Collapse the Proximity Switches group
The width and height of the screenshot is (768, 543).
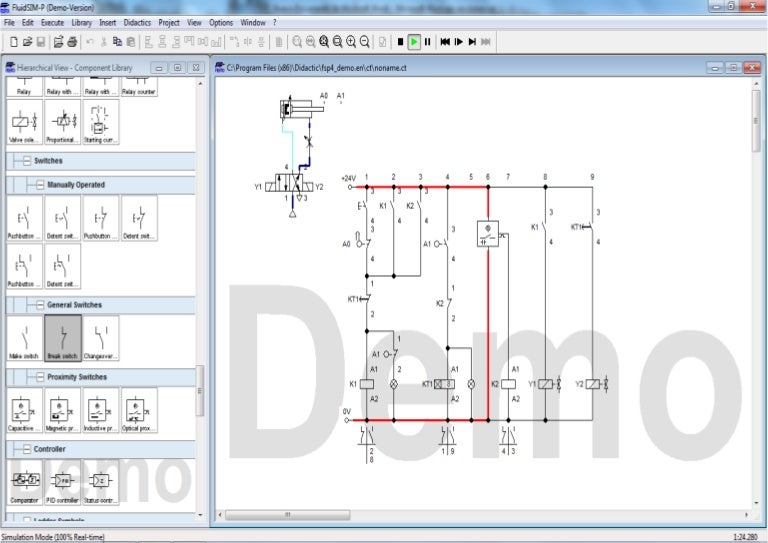(38, 377)
